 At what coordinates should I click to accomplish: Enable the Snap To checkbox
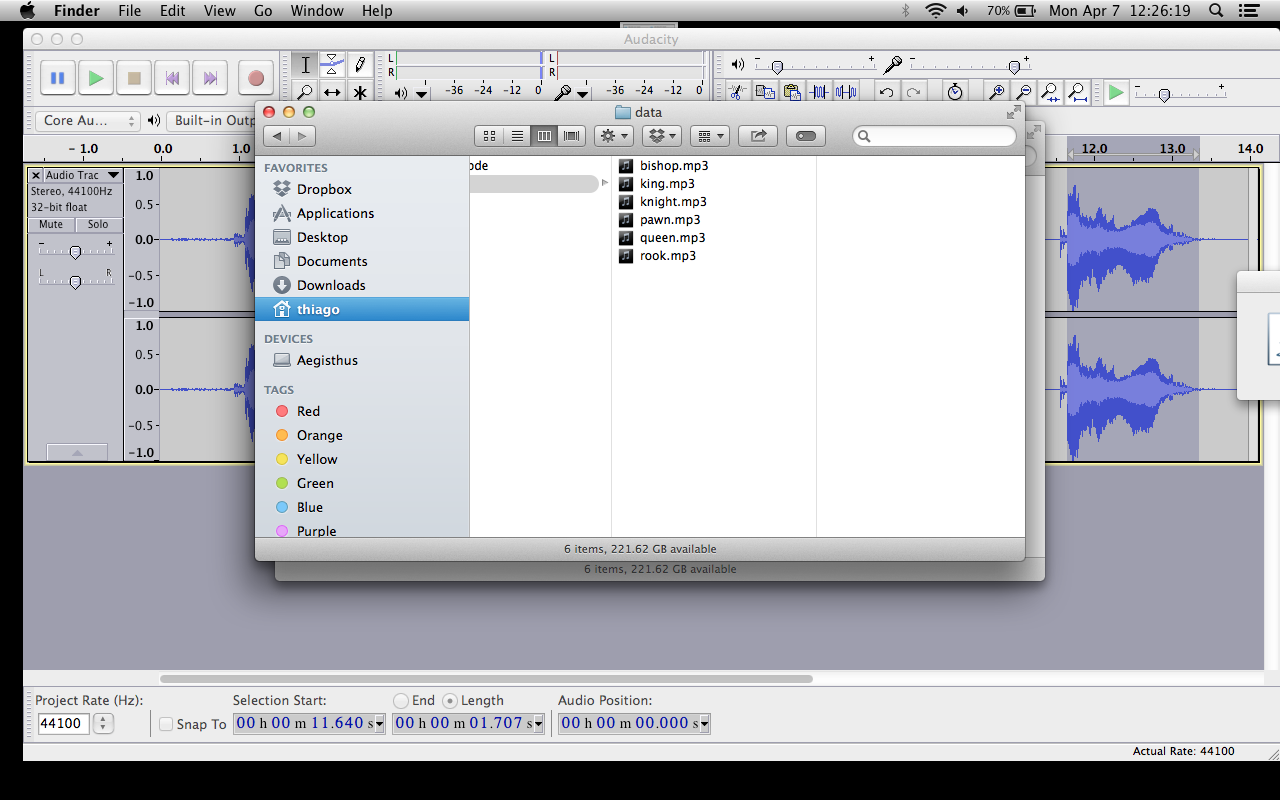[x=166, y=724]
